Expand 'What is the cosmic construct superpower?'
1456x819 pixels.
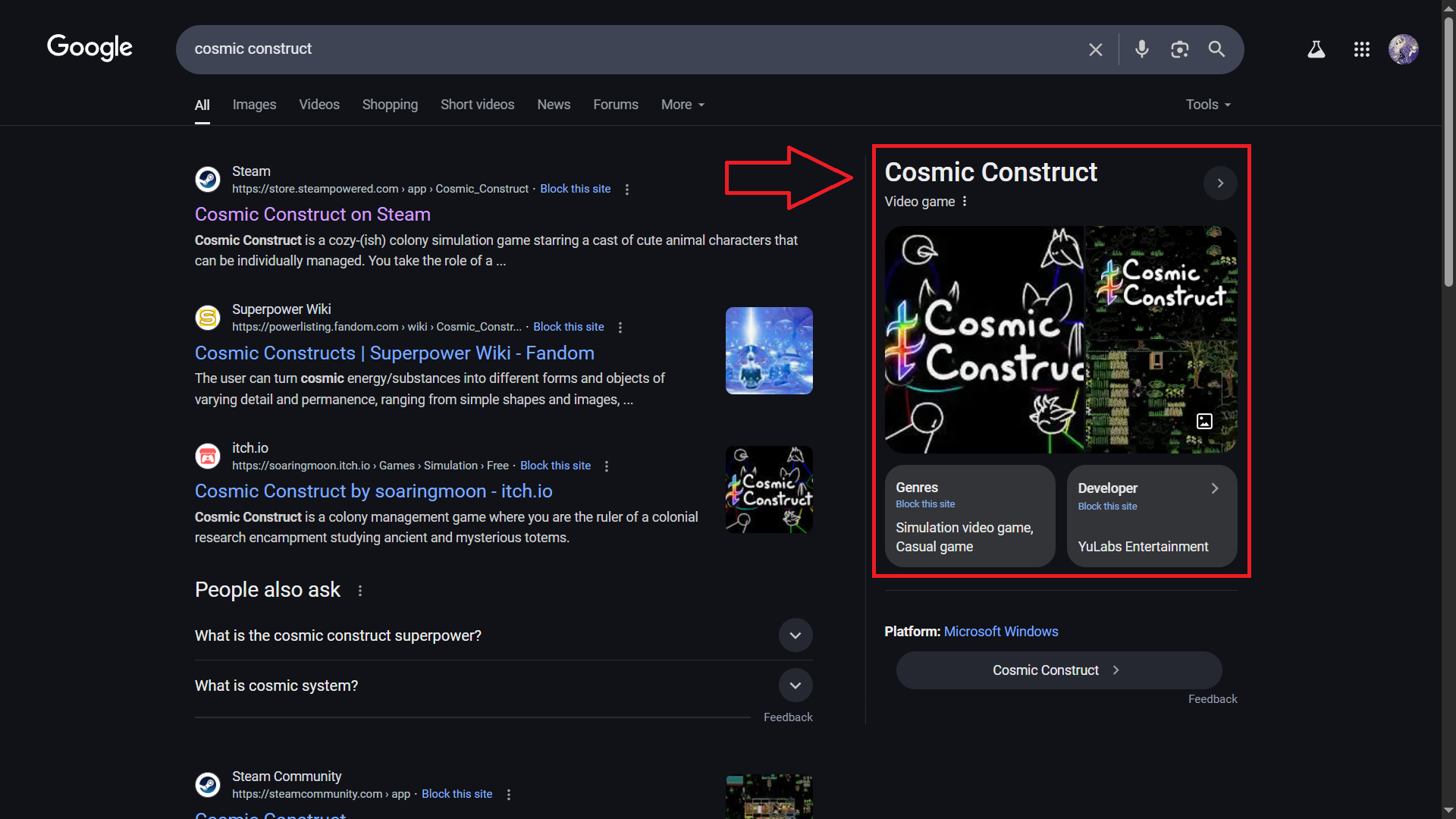click(795, 635)
